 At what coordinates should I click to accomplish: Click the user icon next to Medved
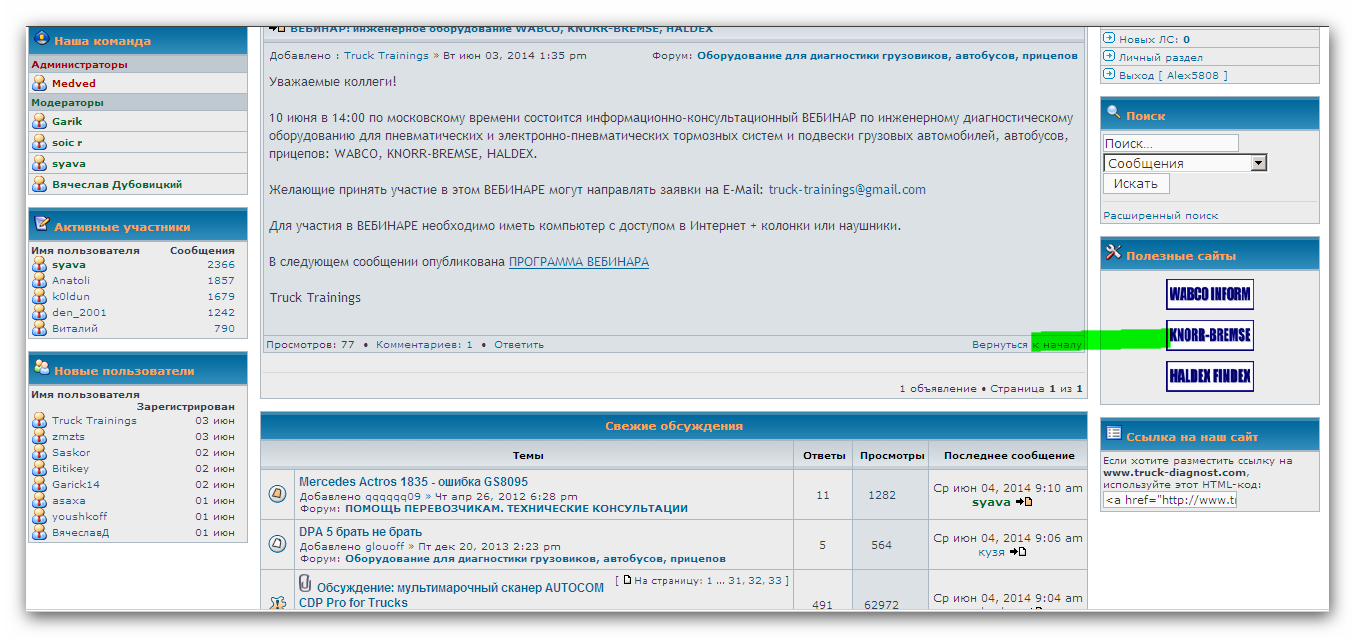coord(39,84)
